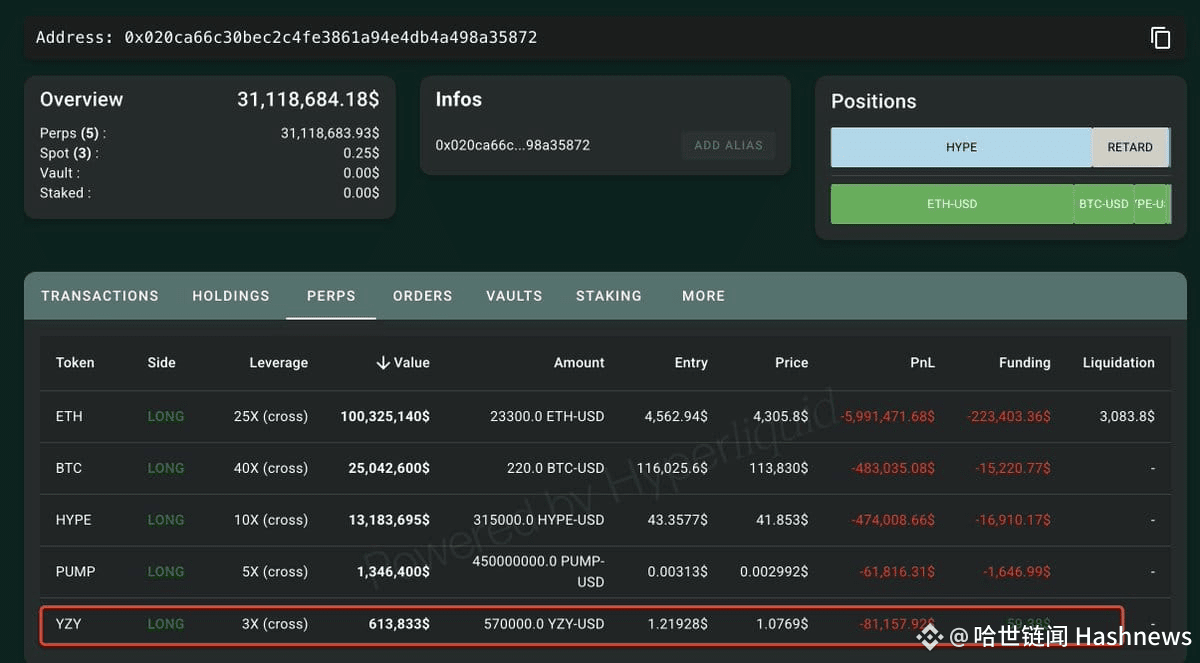Sort by the Funding column header
The height and width of the screenshot is (663, 1200).
tap(1025, 363)
